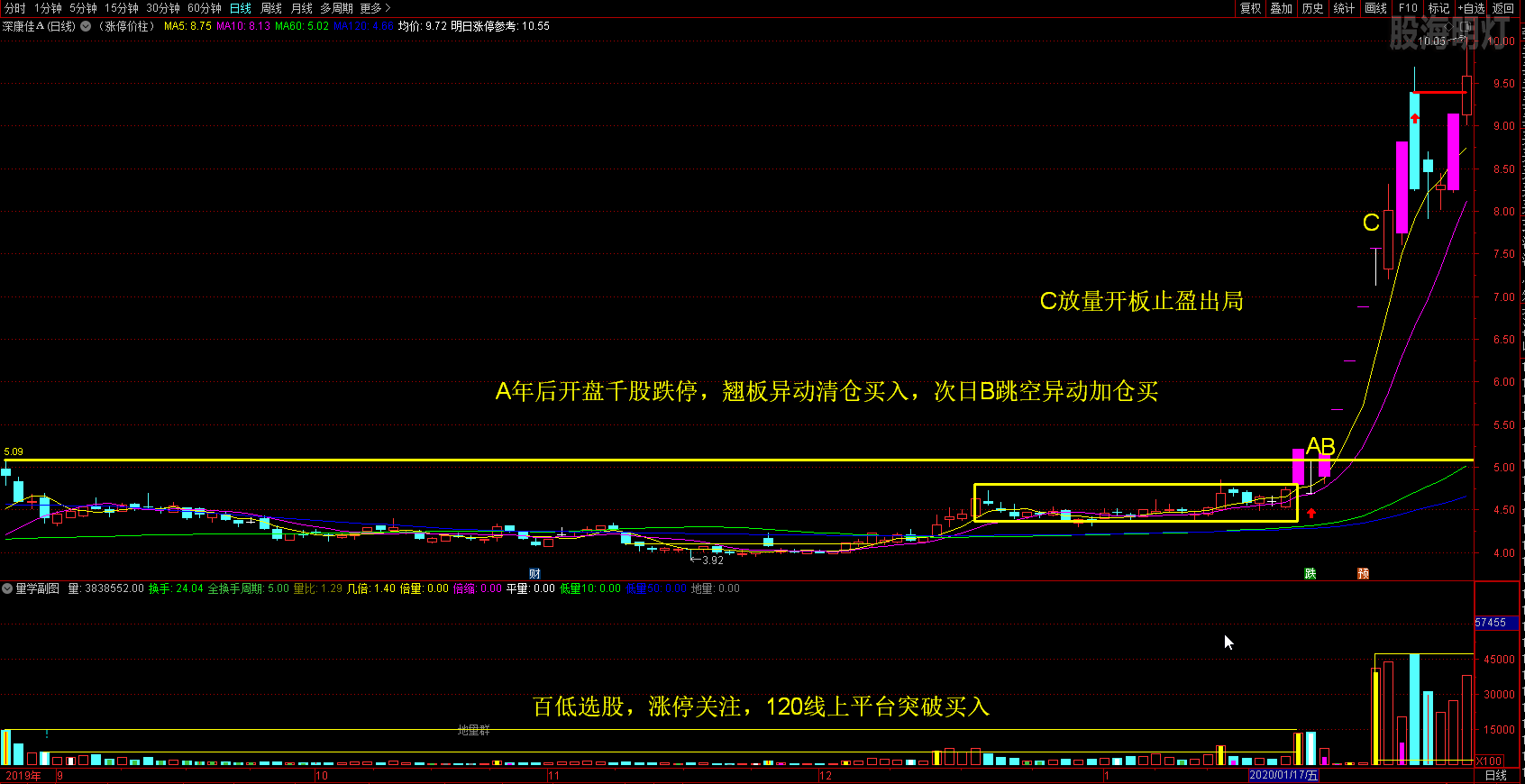
Task: Click the 地量群 label in volume panel
Action: [x=474, y=731]
